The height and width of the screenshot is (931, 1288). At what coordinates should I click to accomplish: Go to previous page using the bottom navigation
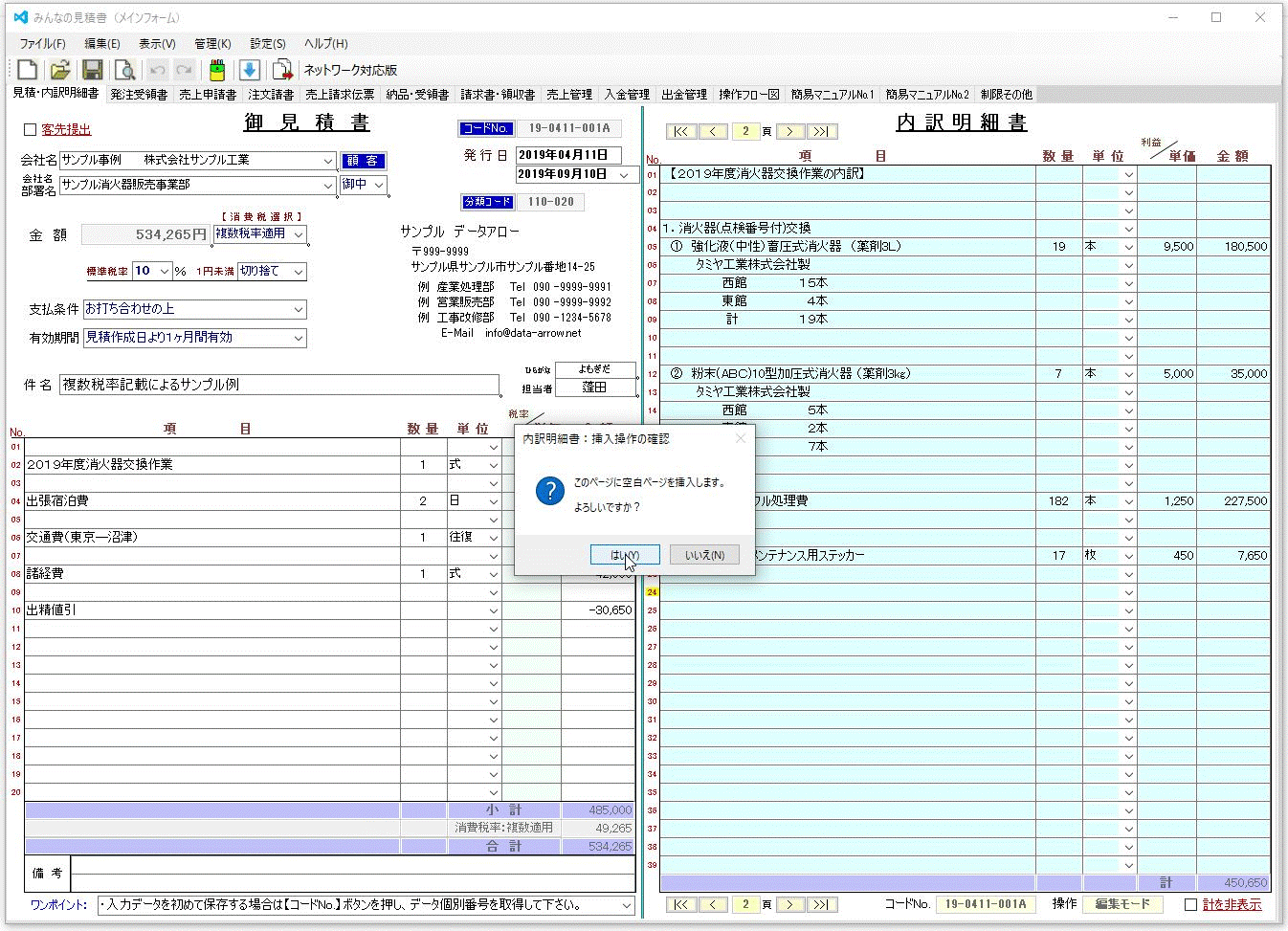pos(713,904)
